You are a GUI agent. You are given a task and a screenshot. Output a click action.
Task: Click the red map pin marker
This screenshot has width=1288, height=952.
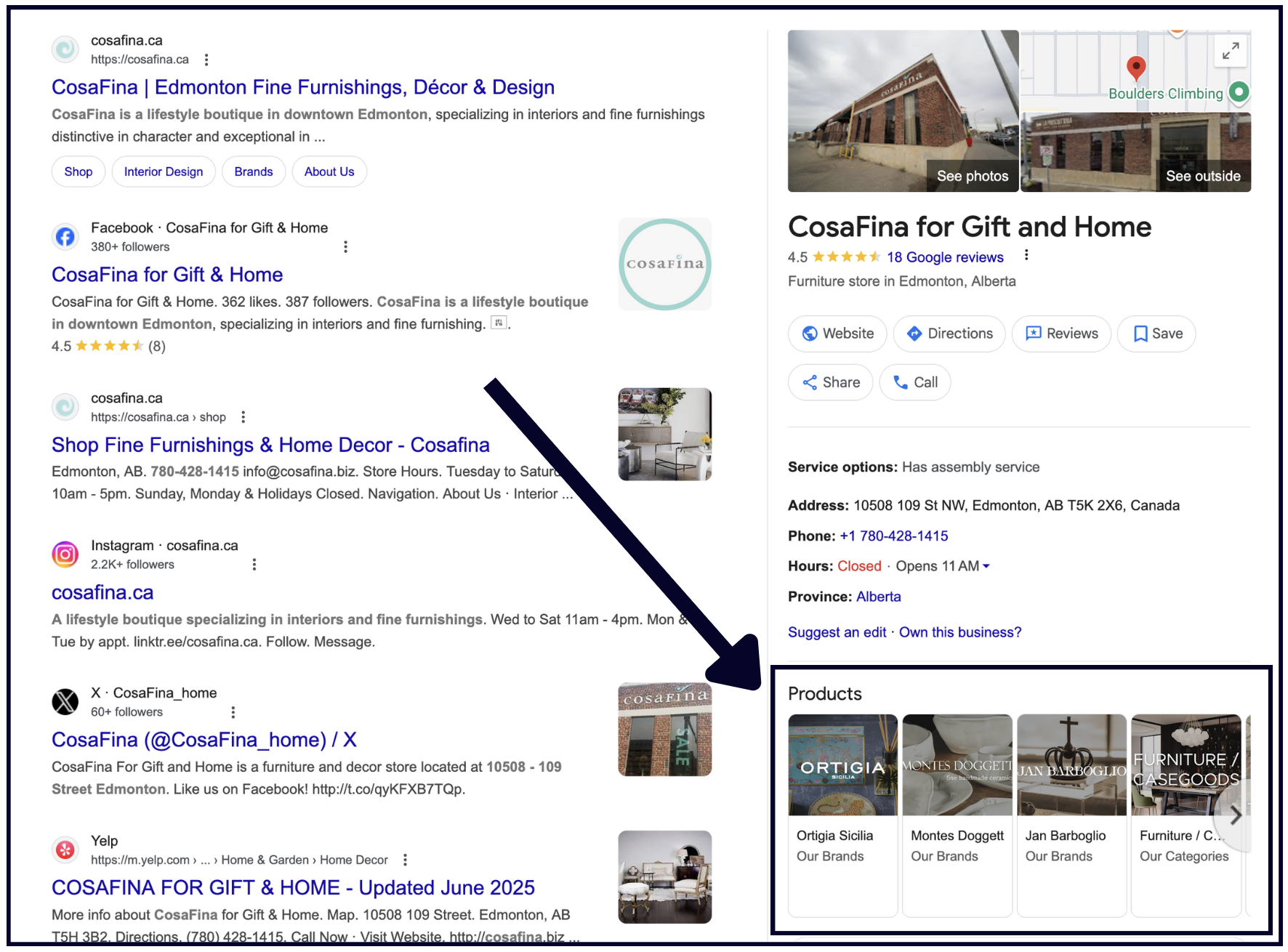(x=1135, y=68)
